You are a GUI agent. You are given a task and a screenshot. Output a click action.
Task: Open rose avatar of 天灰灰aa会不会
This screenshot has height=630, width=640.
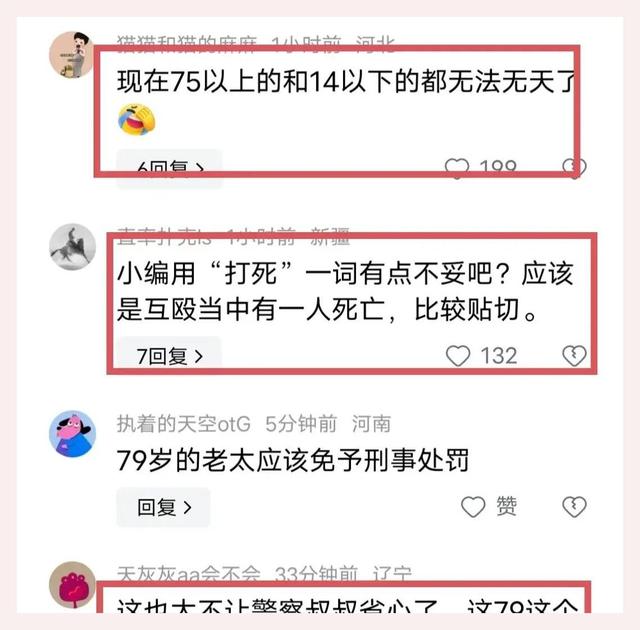point(72,585)
